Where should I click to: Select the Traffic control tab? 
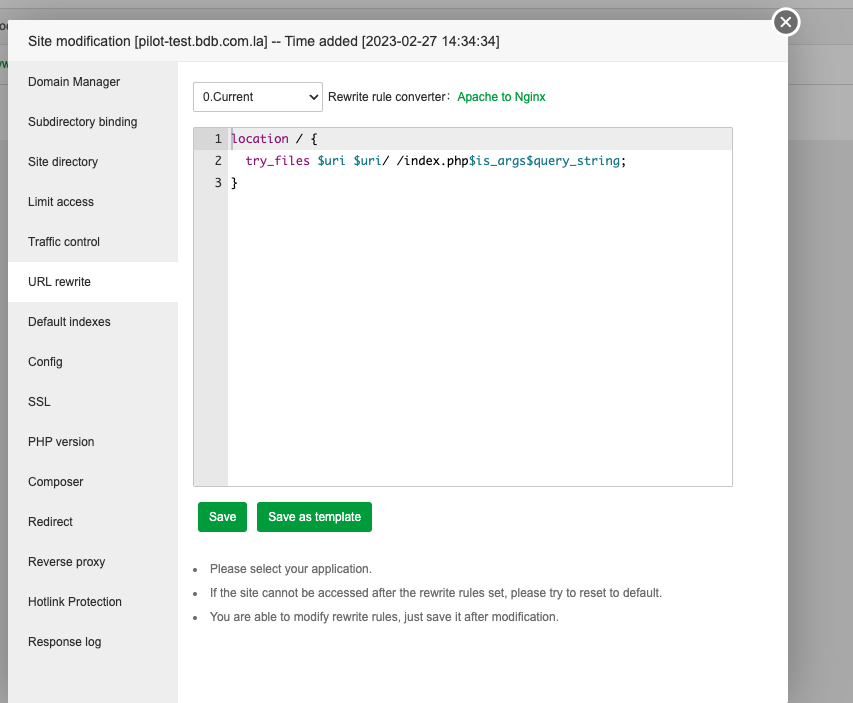coord(64,242)
